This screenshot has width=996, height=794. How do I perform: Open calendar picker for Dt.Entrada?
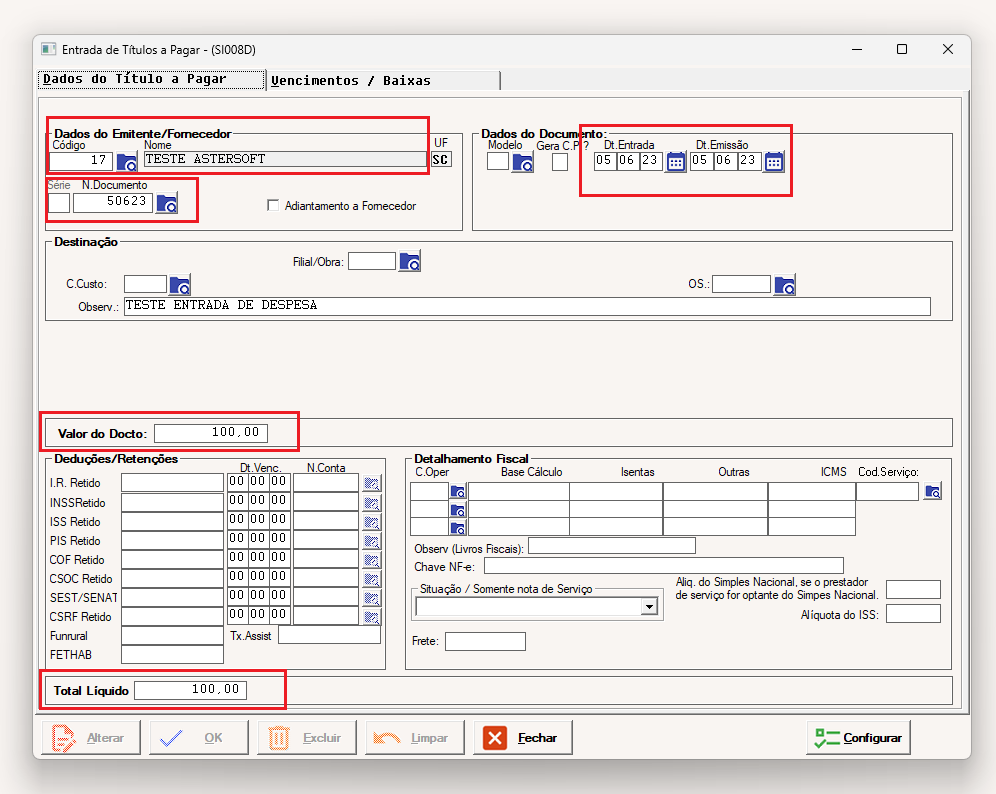676,162
